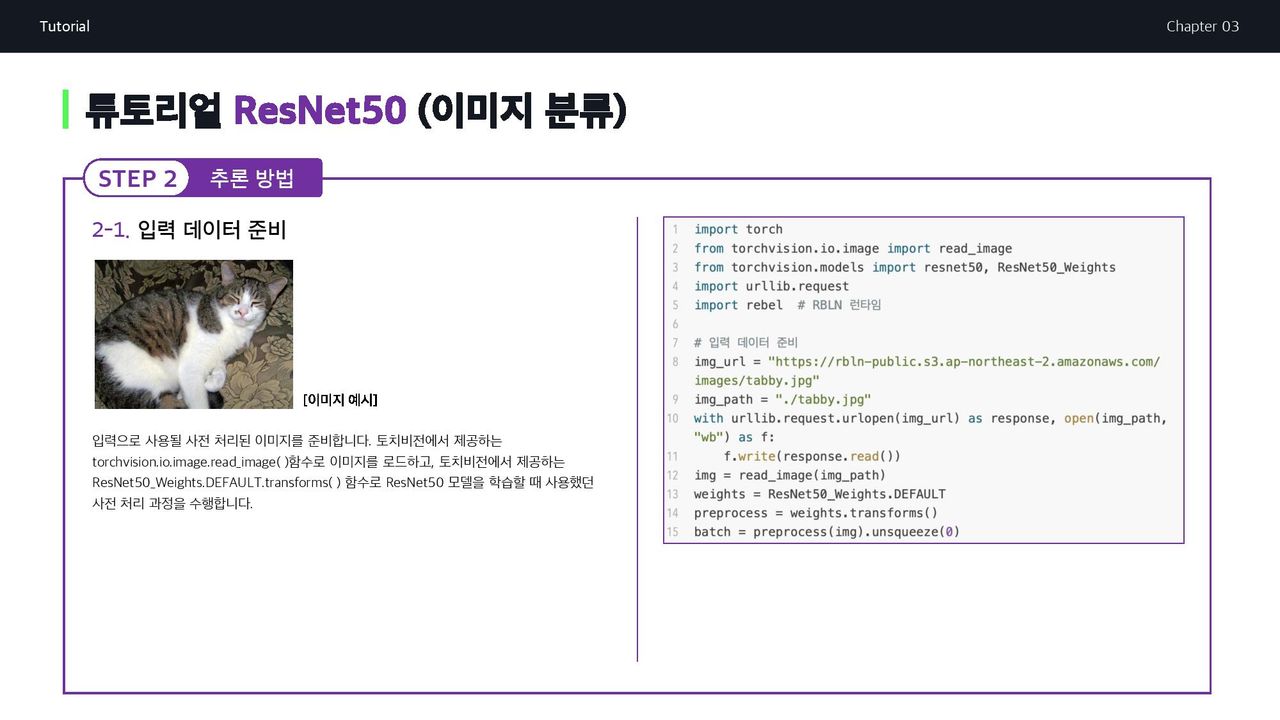Click code line 'import rebel'
This screenshot has width=1280, height=720.
pyautogui.click(x=738, y=305)
